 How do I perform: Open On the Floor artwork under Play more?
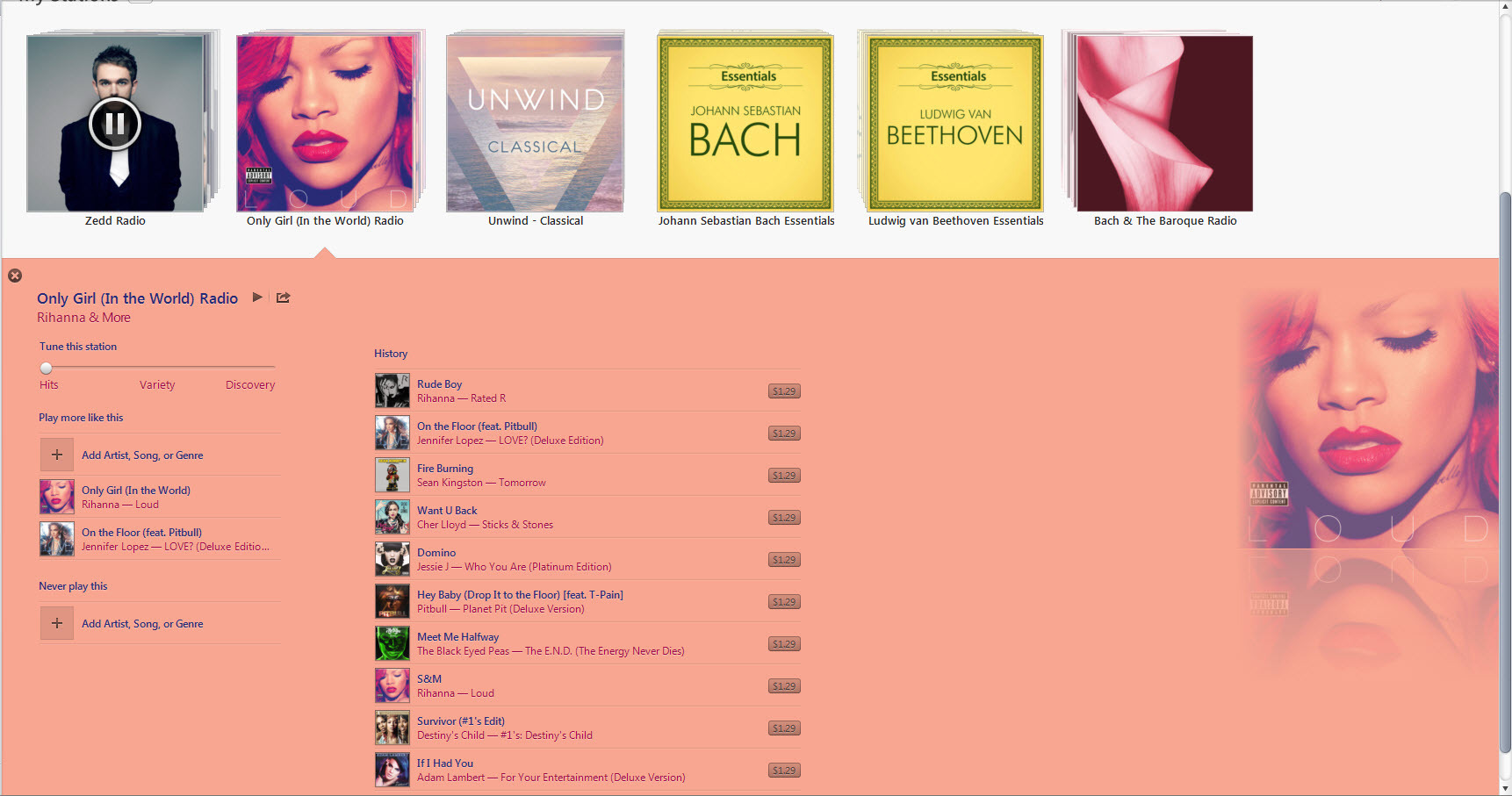pos(57,539)
